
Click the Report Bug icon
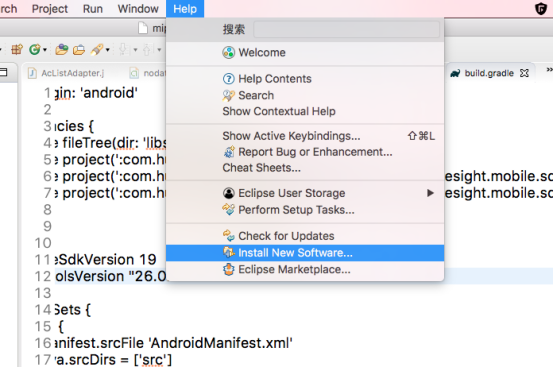click(229, 152)
